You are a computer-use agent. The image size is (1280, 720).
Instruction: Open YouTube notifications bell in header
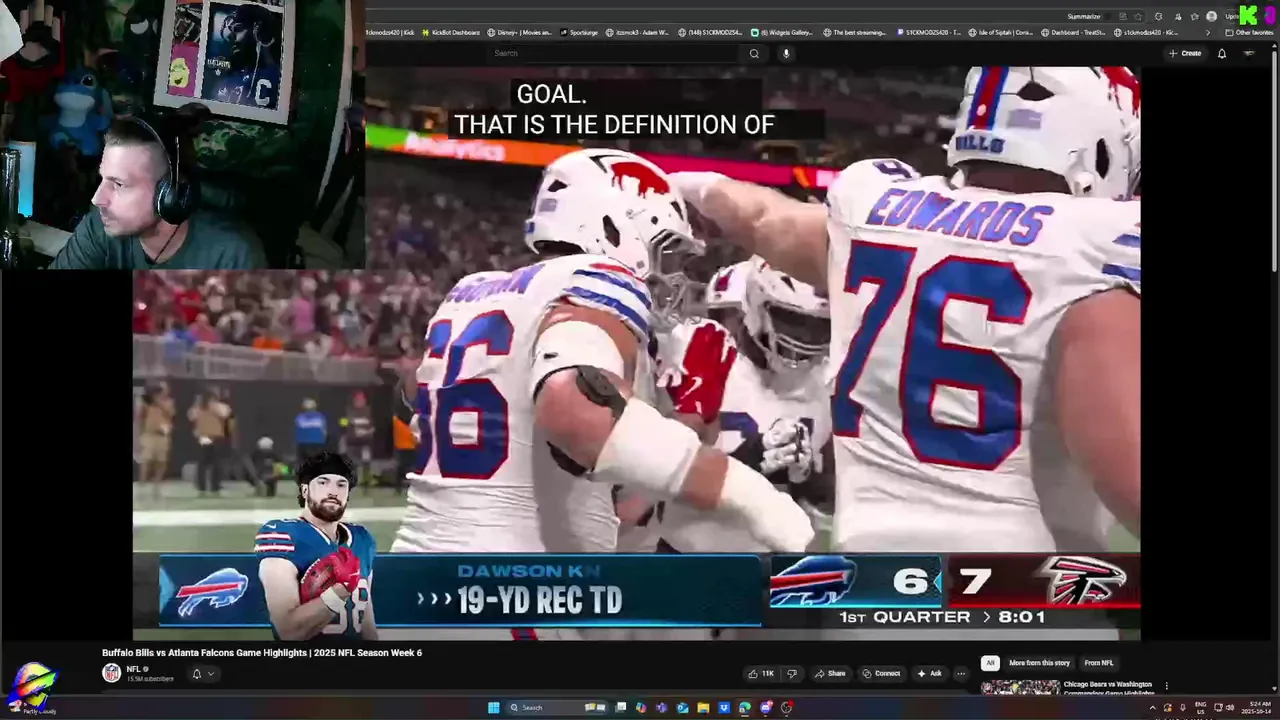(1222, 53)
